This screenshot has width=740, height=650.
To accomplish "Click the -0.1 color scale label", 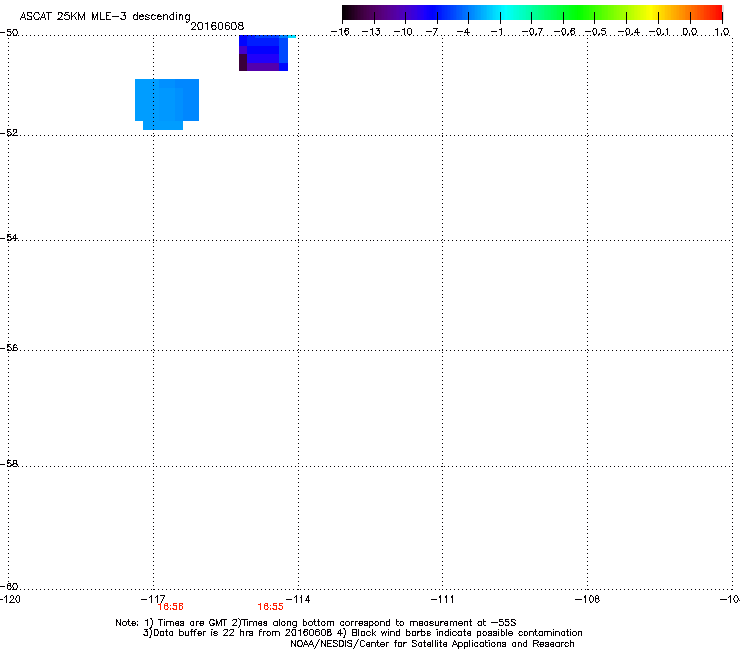I will [x=659, y=32].
